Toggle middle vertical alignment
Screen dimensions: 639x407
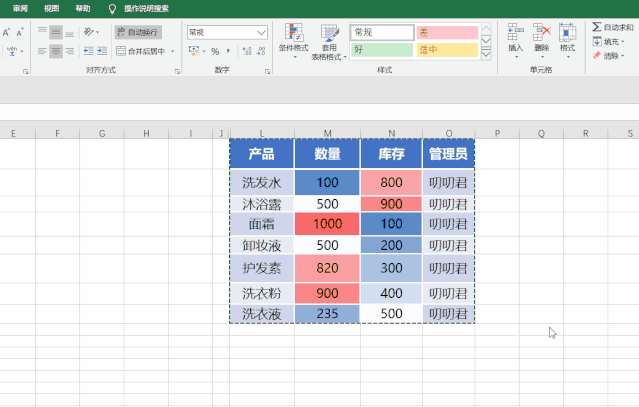[57, 32]
